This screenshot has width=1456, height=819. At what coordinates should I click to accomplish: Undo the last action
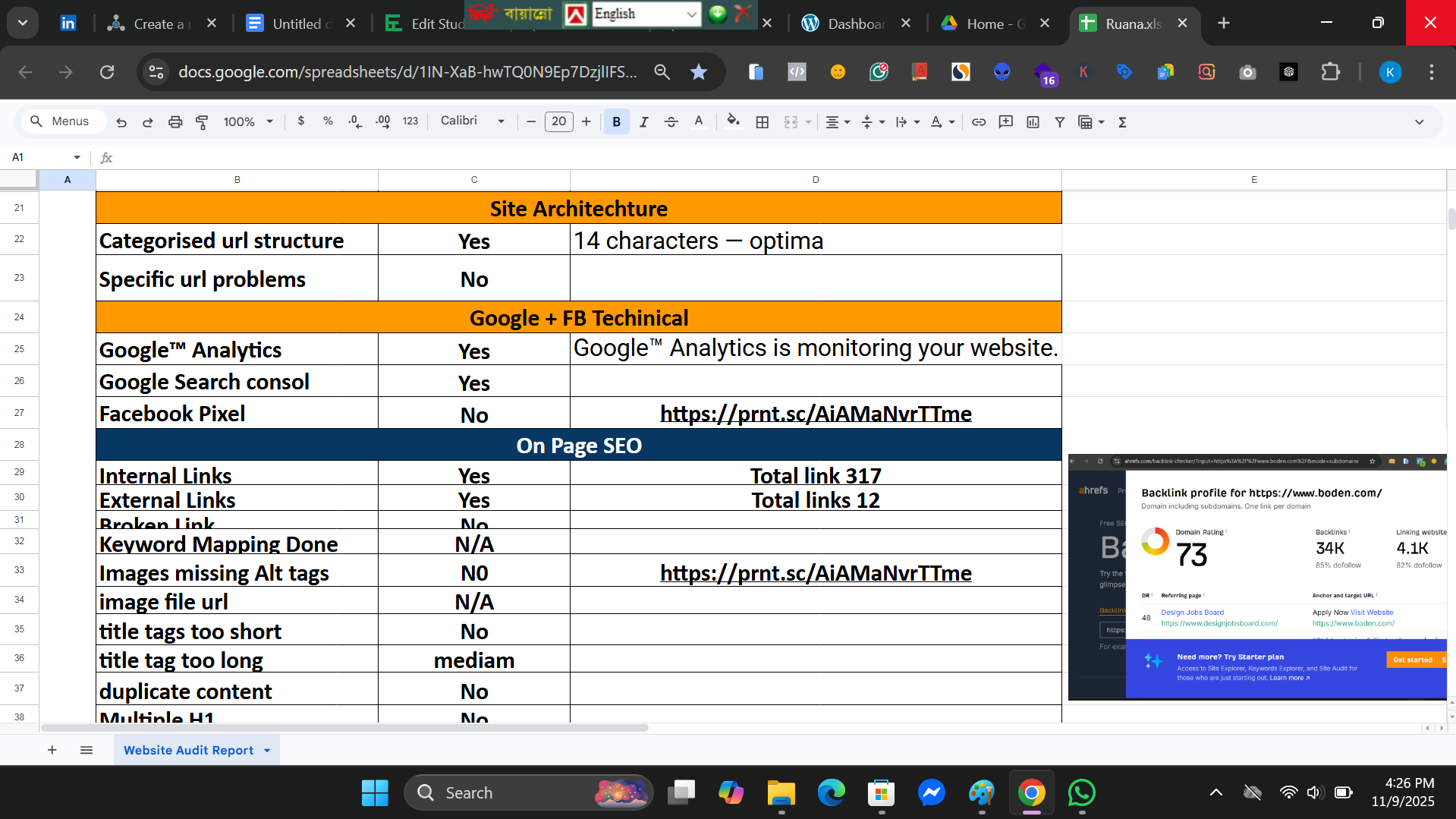121,121
